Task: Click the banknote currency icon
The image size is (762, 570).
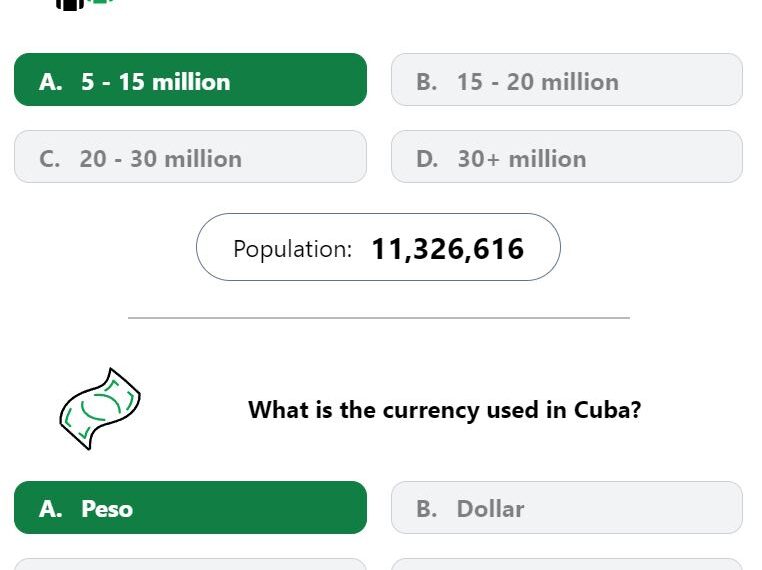Action: [x=100, y=409]
